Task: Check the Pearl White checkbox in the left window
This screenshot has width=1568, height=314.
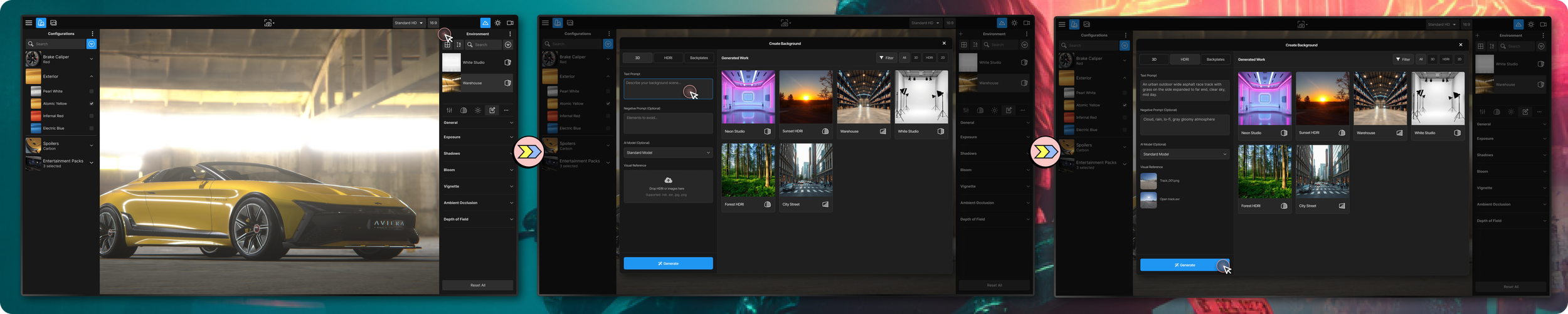Action: tap(92, 91)
